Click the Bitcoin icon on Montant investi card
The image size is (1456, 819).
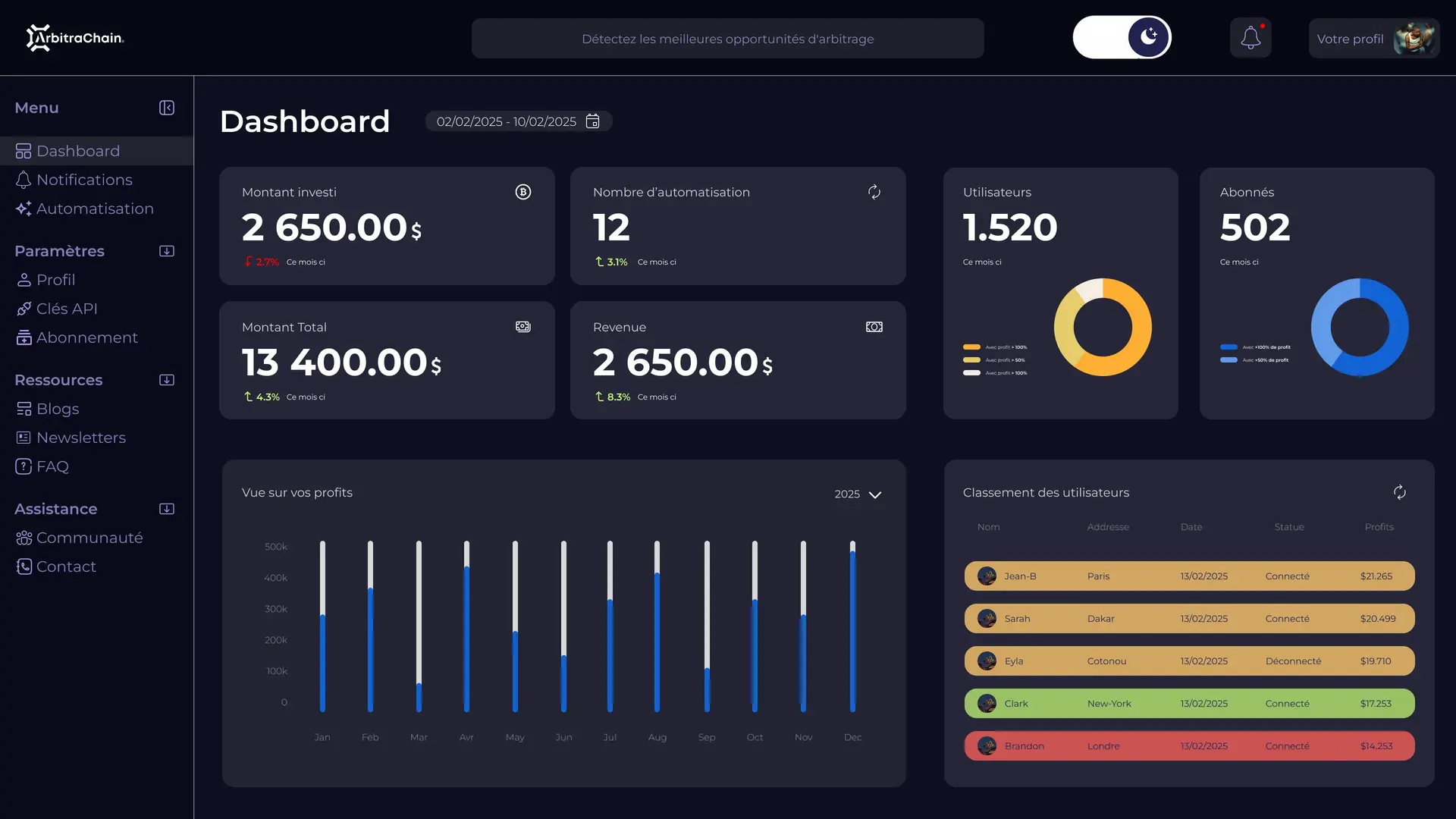[x=522, y=192]
